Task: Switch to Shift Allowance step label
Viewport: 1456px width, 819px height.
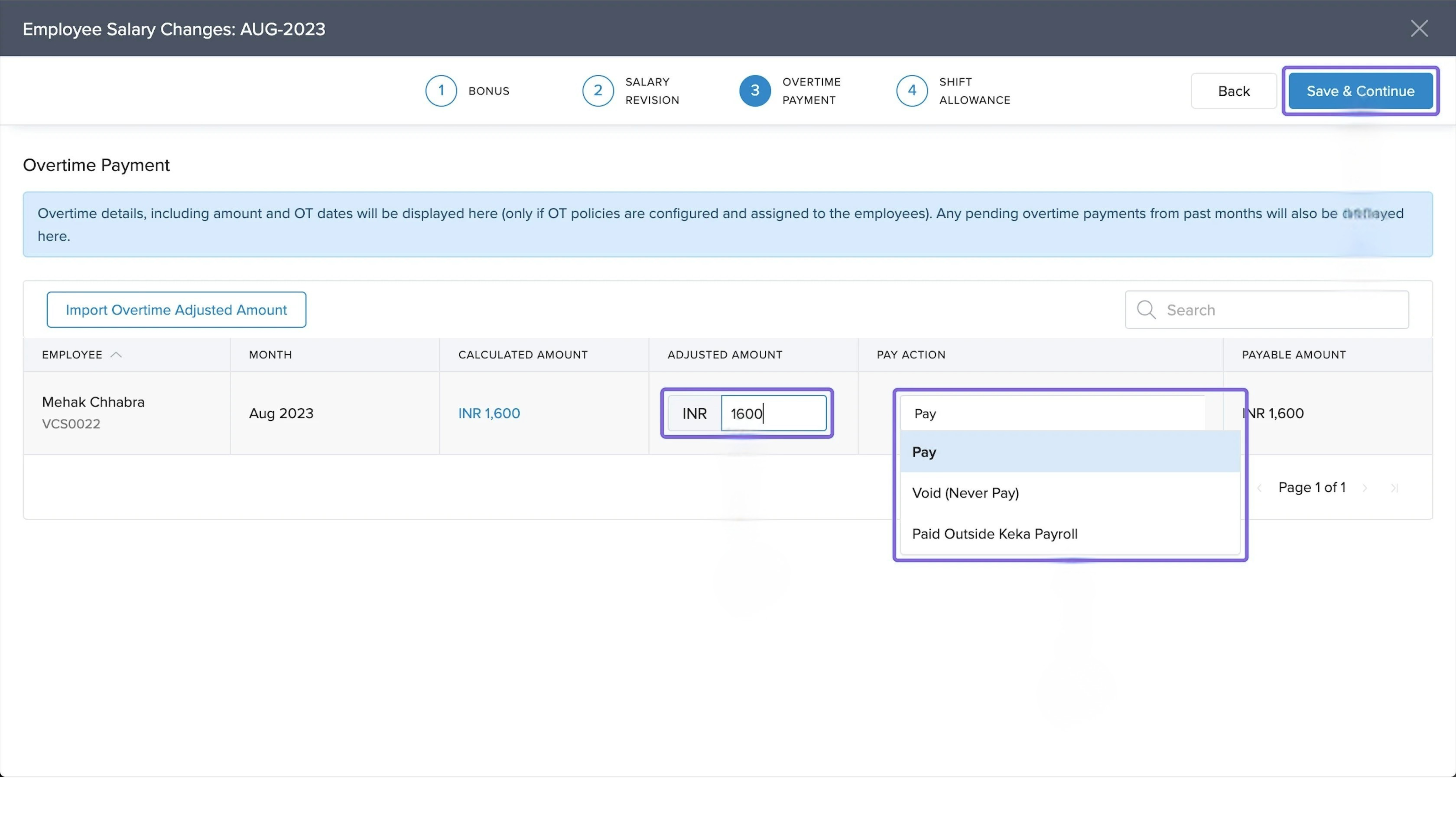Action: tap(975, 91)
